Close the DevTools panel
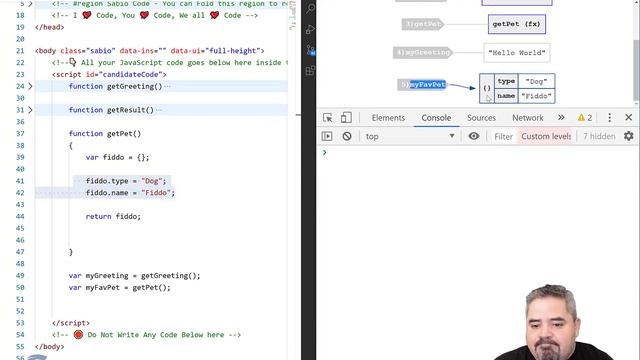640x360 pixels. (x=629, y=118)
